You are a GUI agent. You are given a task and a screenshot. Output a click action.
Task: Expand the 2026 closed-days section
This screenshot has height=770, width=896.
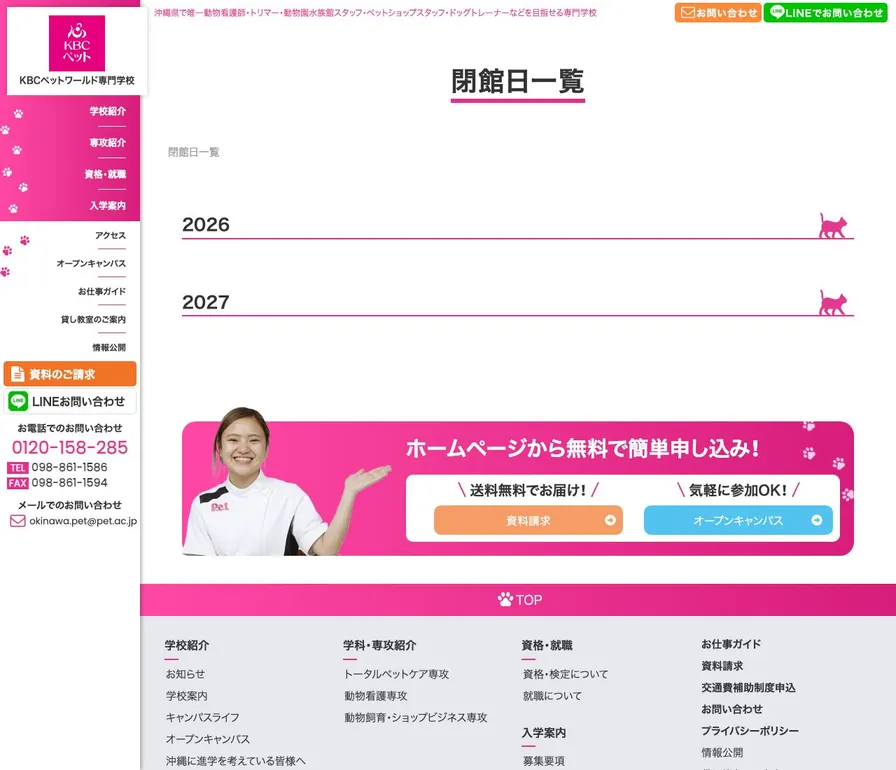[x=518, y=225]
